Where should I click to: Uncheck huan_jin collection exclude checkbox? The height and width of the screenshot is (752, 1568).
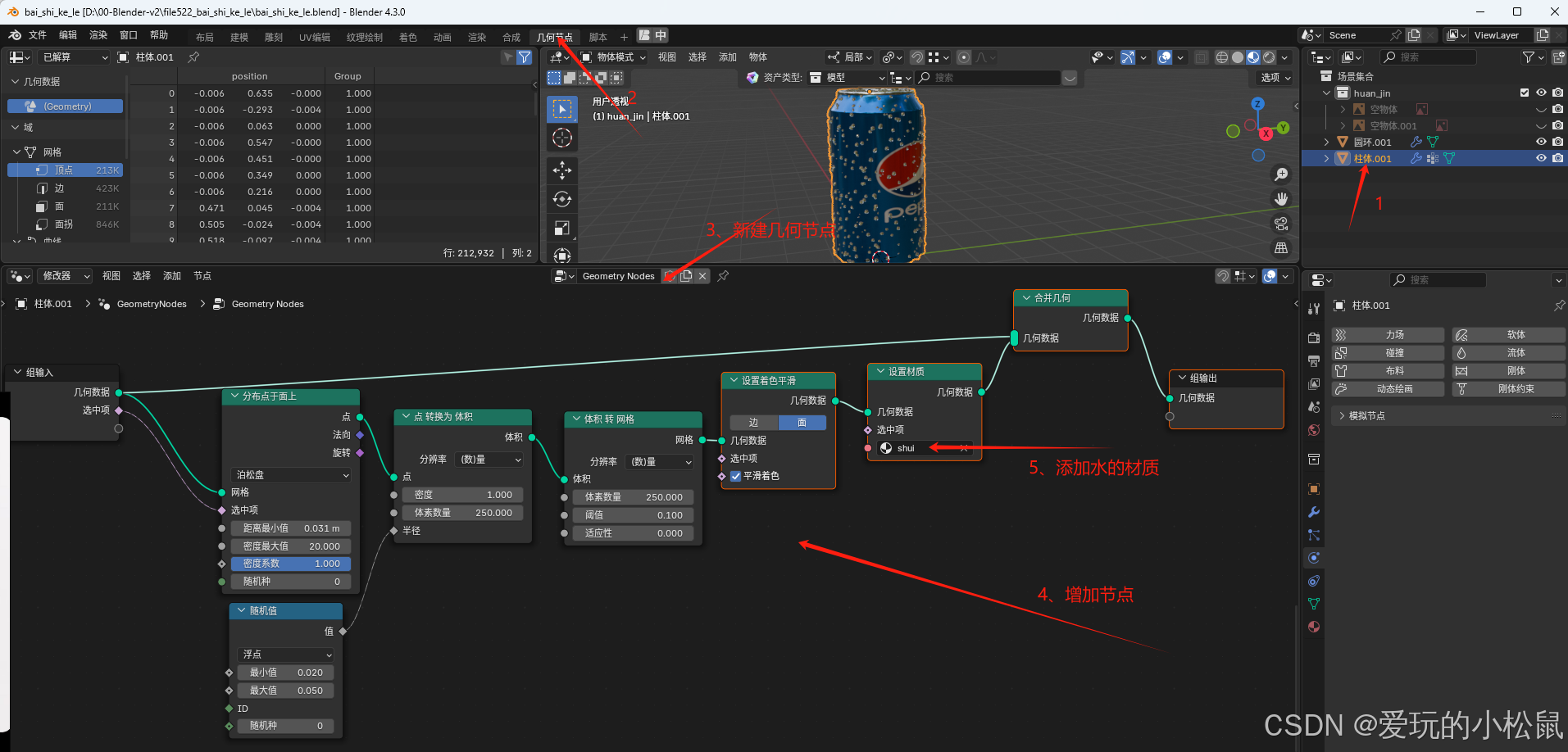coord(1525,93)
